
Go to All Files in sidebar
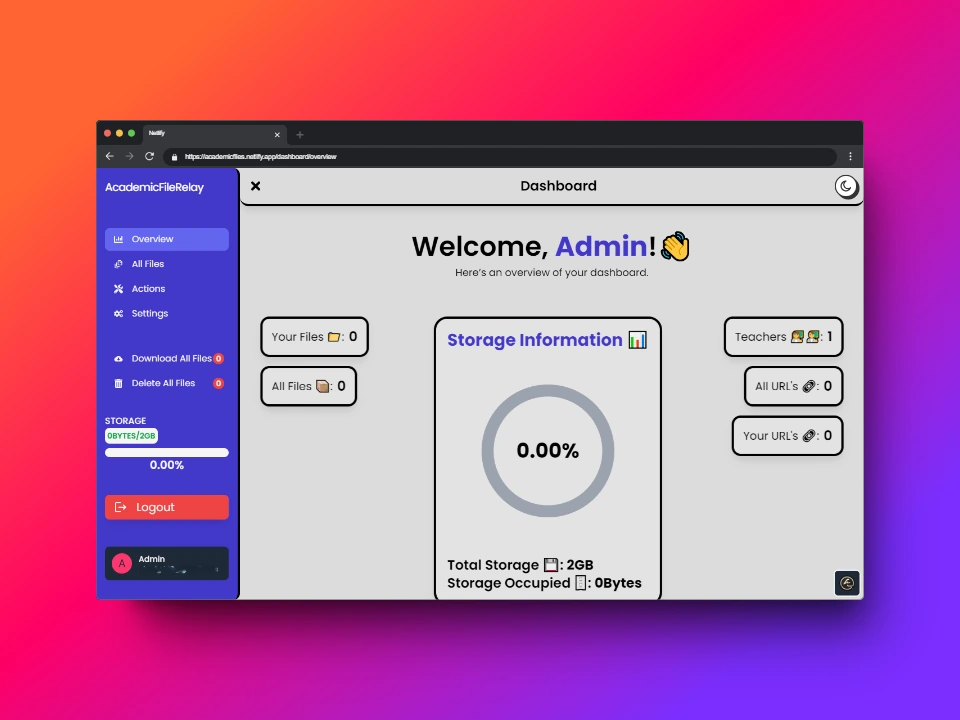click(147, 264)
